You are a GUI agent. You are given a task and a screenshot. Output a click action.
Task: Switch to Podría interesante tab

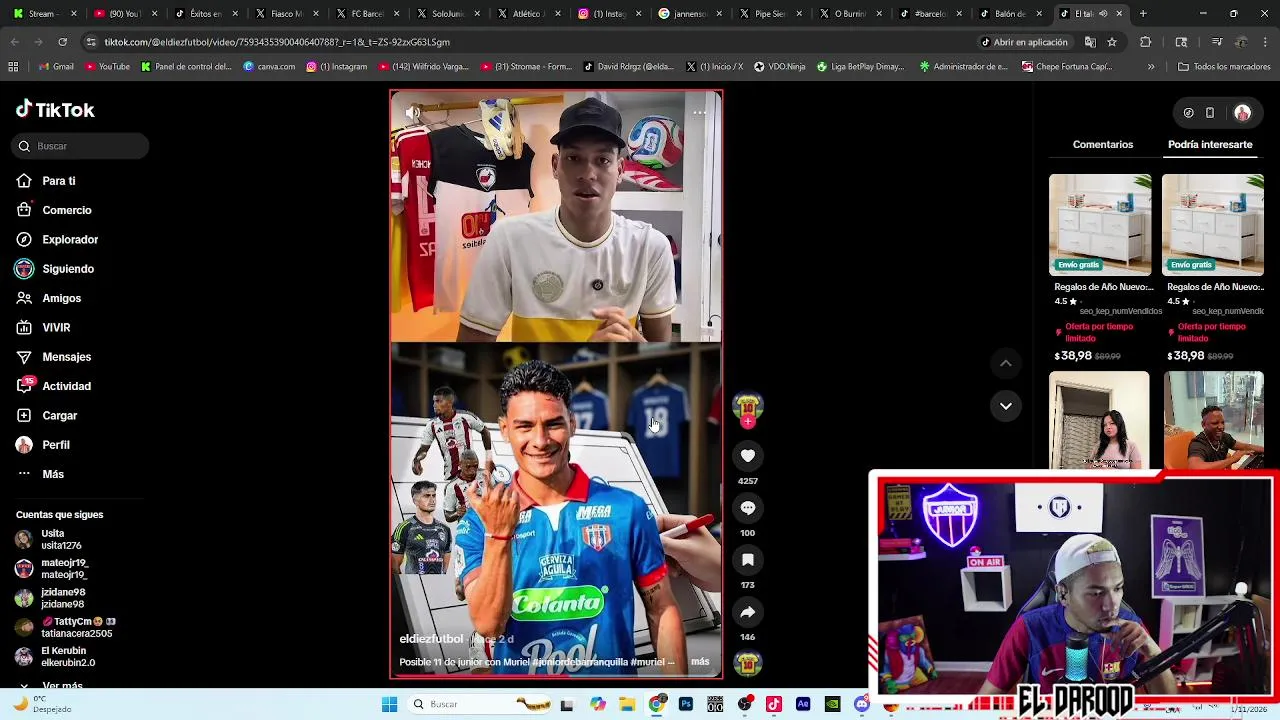pos(1210,145)
